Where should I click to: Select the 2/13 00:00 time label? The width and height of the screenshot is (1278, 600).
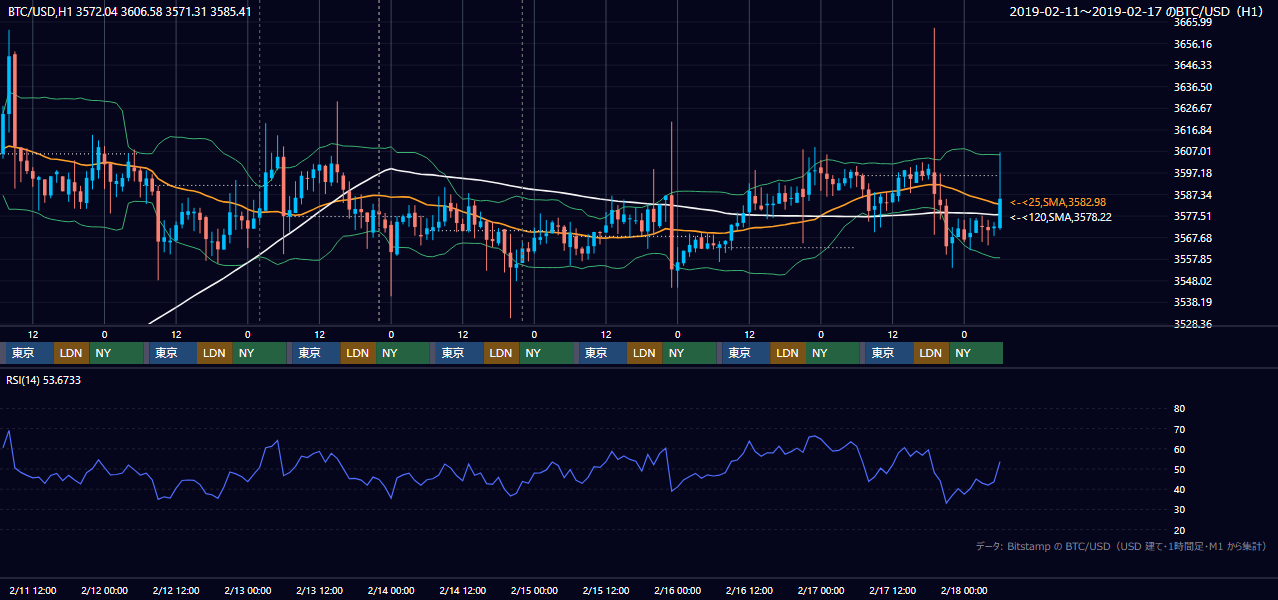[x=249, y=590]
